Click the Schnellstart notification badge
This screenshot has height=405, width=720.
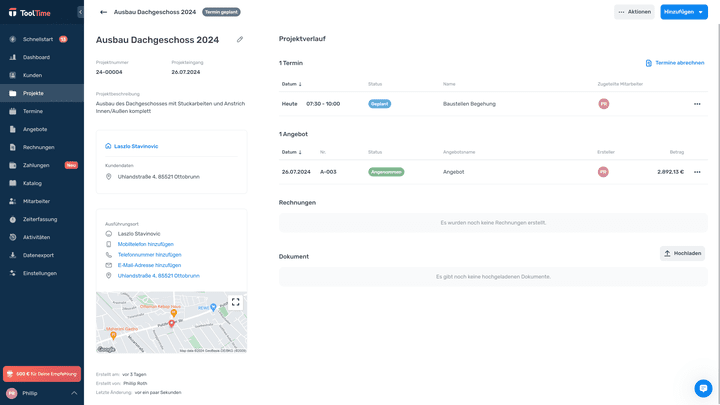(x=63, y=39)
